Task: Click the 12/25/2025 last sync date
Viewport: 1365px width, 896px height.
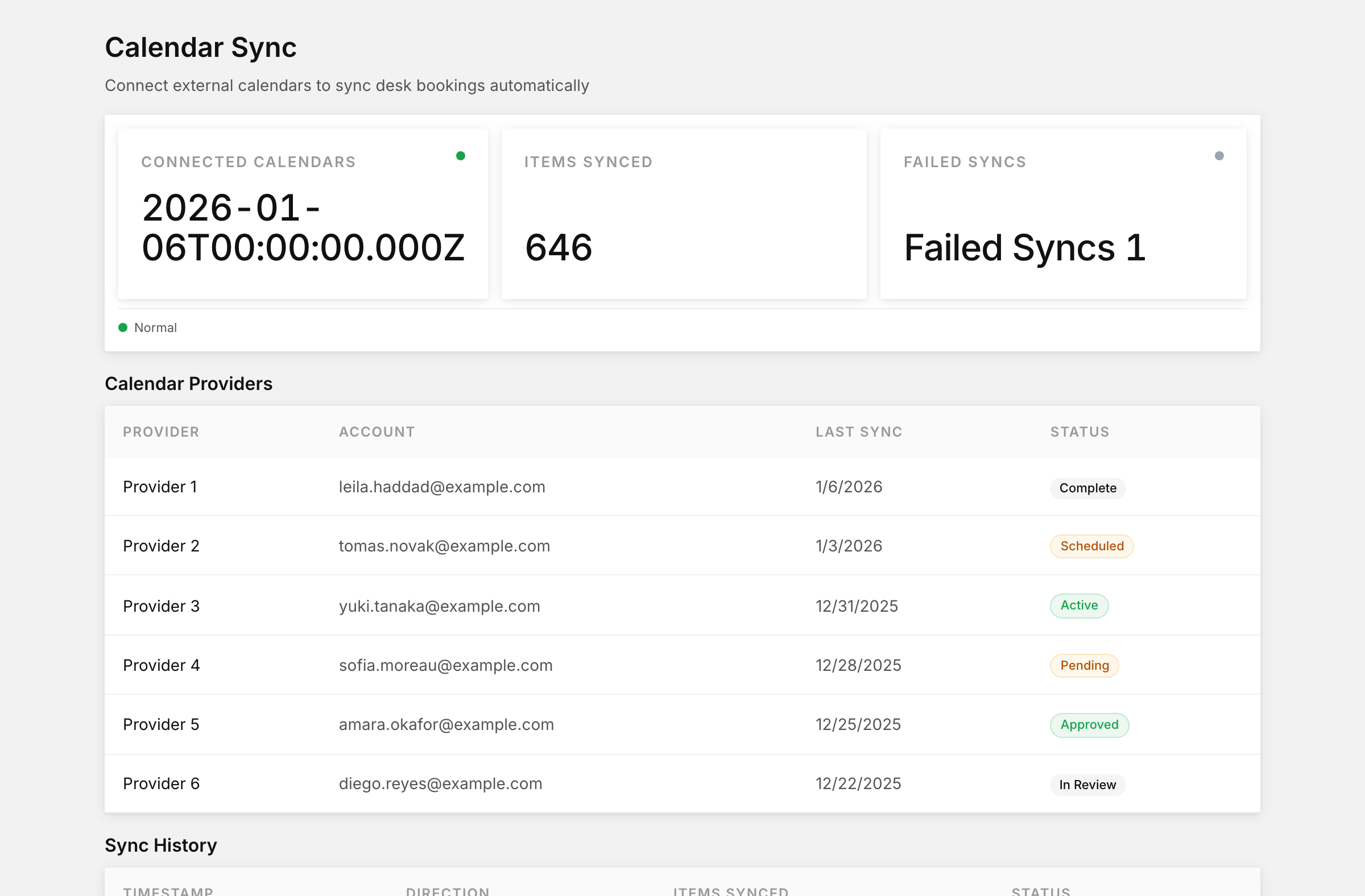Action: [x=858, y=725]
